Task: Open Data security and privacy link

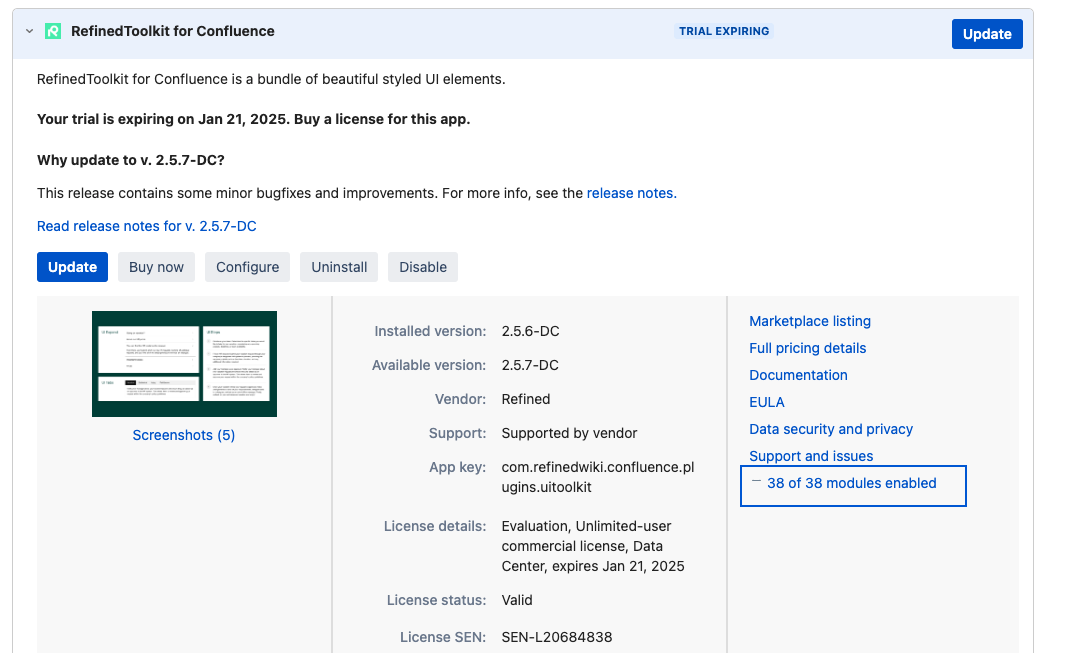Action: [x=831, y=430]
